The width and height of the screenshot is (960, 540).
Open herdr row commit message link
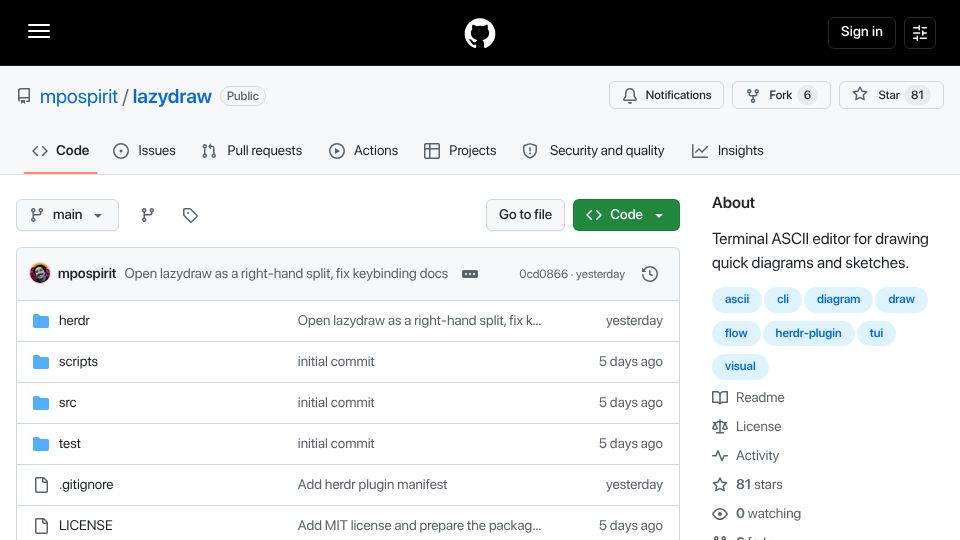click(x=419, y=321)
